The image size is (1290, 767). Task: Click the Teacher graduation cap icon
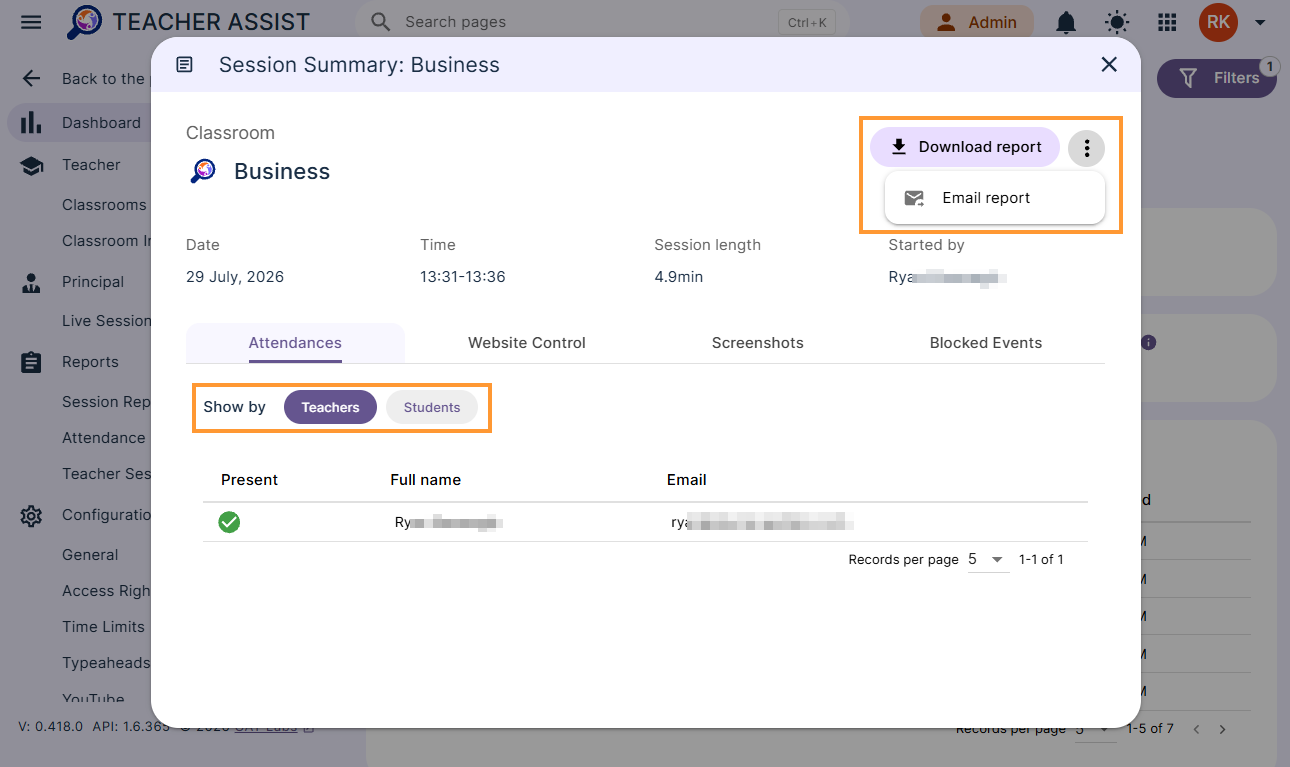pyautogui.click(x=31, y=165)
